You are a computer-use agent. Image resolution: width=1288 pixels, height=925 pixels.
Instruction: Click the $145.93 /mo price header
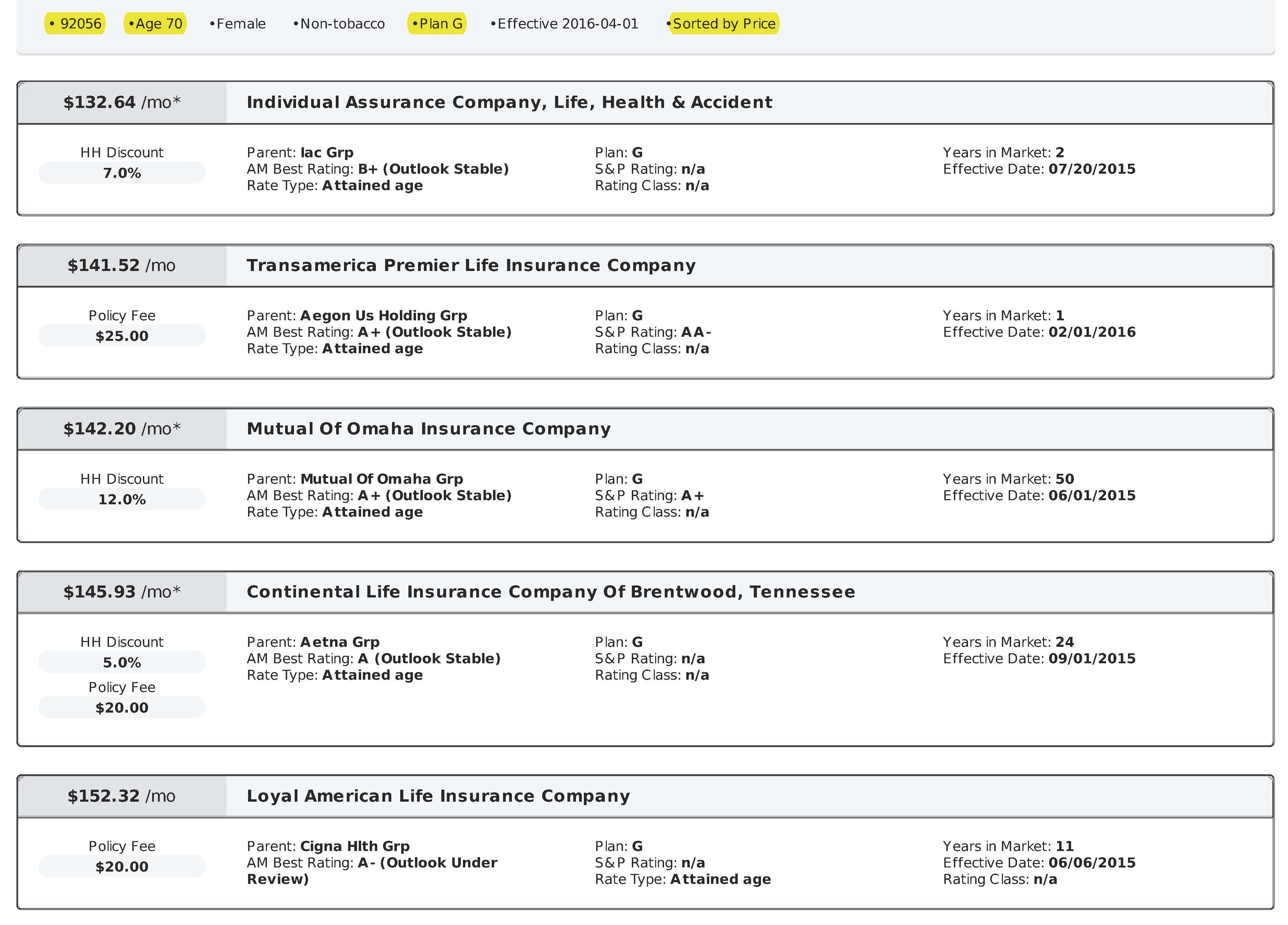122,592
